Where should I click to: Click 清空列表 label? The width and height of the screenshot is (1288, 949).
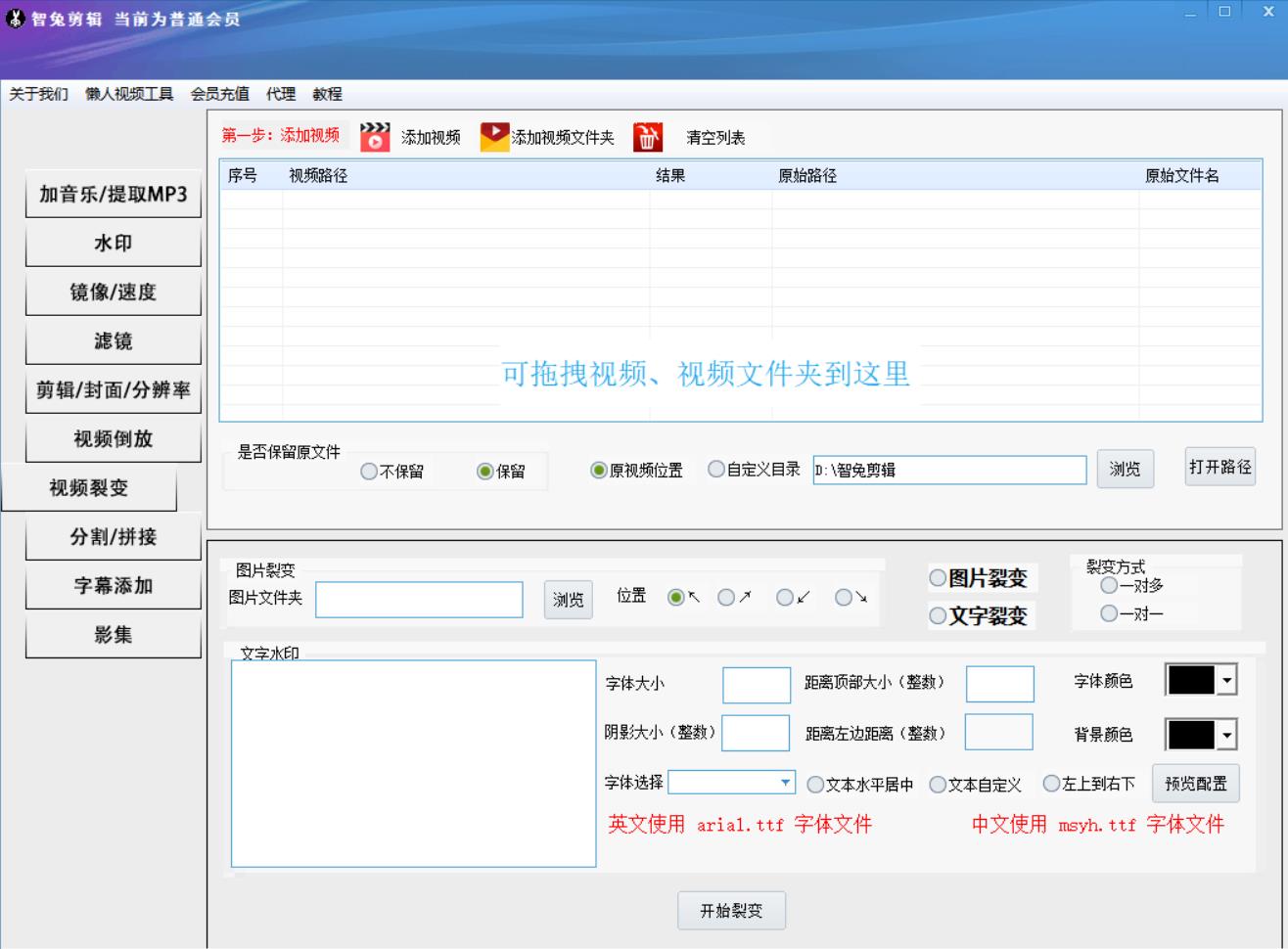pos(715,138)
